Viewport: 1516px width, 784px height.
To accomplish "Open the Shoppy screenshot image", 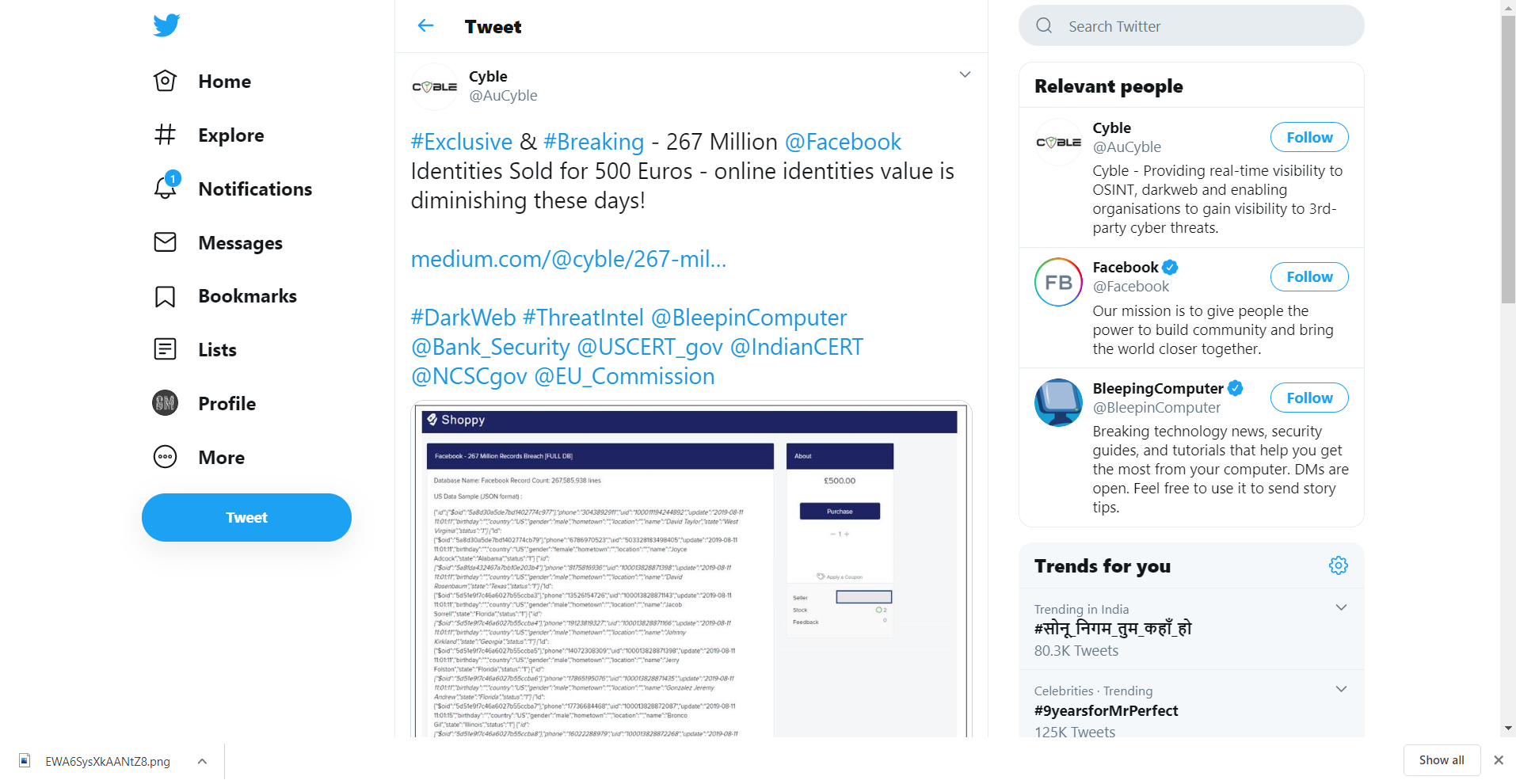I will pyautogui.click(x=691, y=570).
